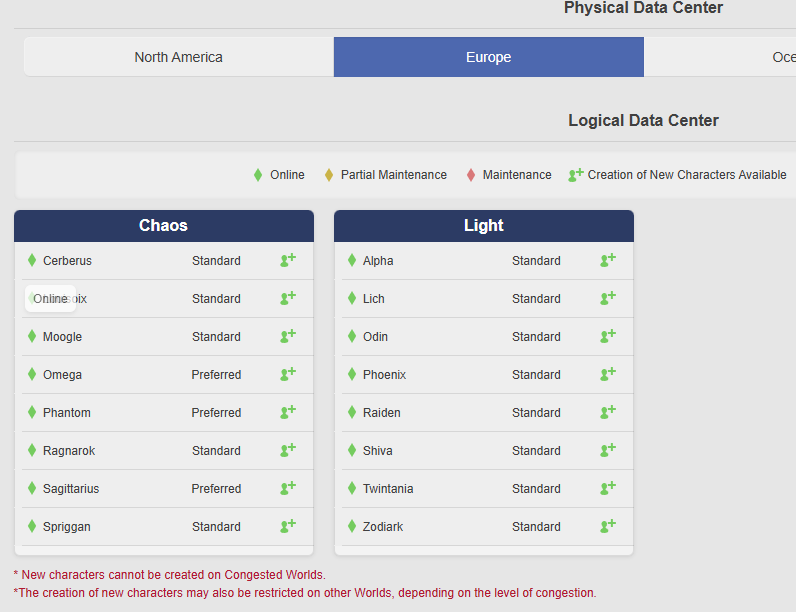
Task: Select the Cerberus world name
Action: (x=68, y=261)
